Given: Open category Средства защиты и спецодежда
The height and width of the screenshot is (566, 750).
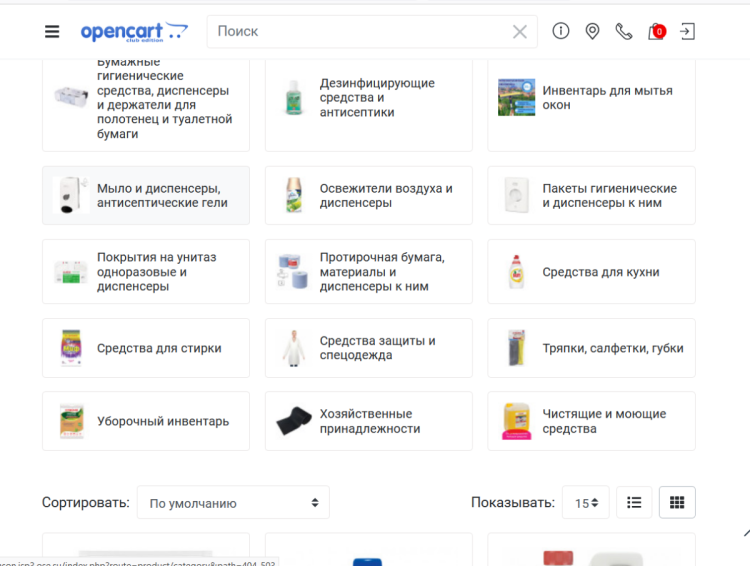Looking at the screenshot, I should click(x=369, y=348).
